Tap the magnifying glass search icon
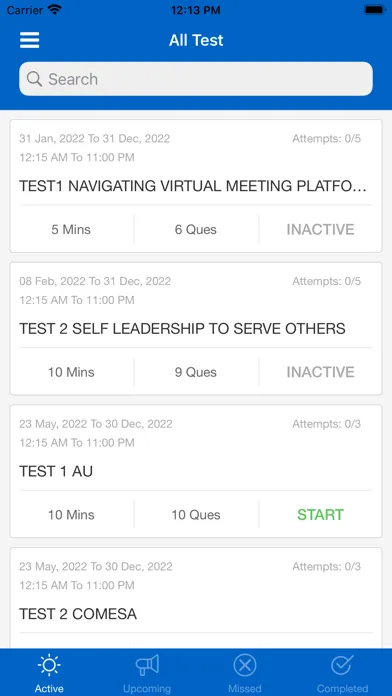The width and height of the screenshot is (392, 696). pos(34,79)
